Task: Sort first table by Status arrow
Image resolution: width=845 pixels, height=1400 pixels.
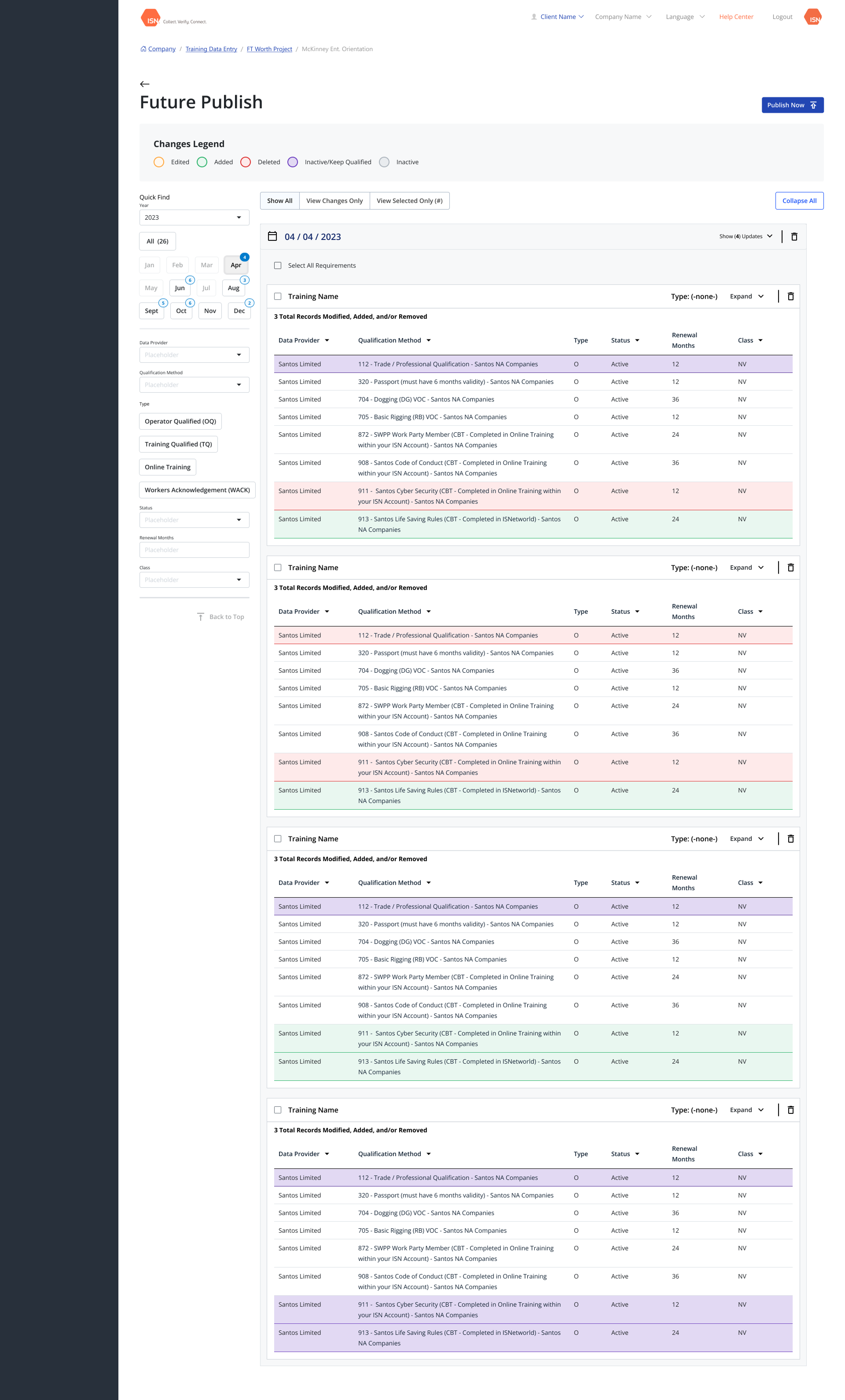Action: tap(637, 340)
